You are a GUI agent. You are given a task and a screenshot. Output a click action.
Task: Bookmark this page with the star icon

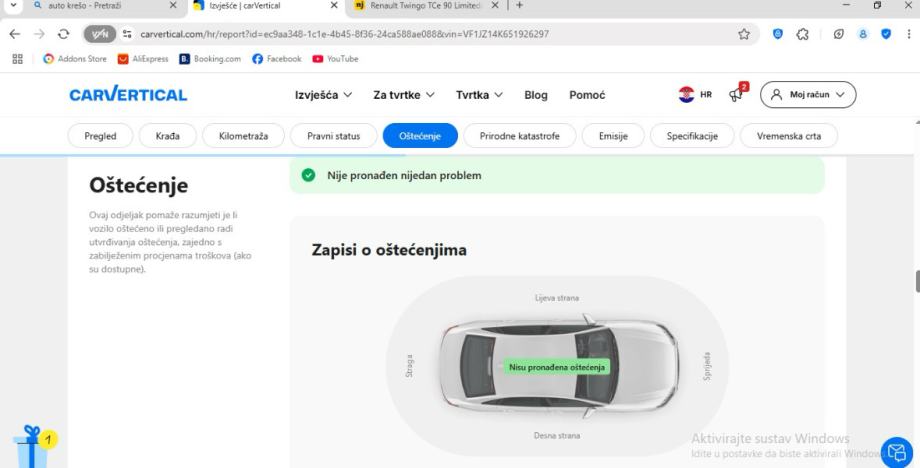tap(743, 34)
